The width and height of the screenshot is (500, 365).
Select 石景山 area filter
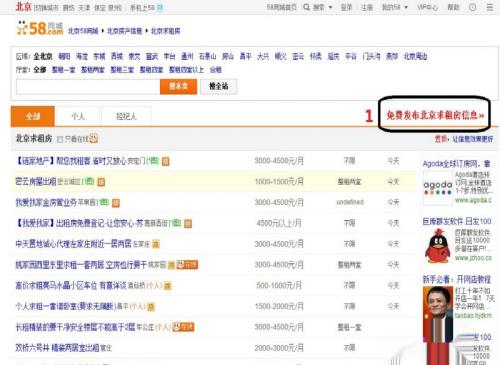pyautogui.click(x=207, y=56)
